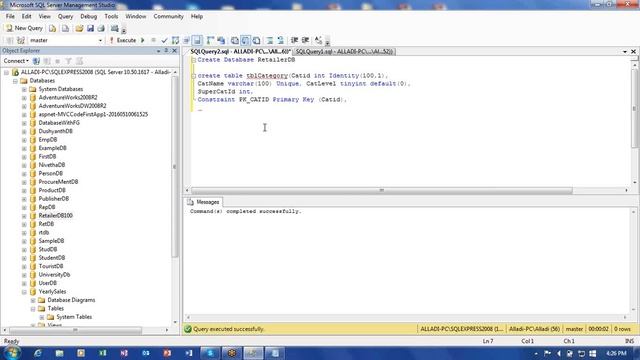This screenshot has width=640, height=360.
Task: Launch Internet Explorer from the taskbar
Action: point(38,353)
